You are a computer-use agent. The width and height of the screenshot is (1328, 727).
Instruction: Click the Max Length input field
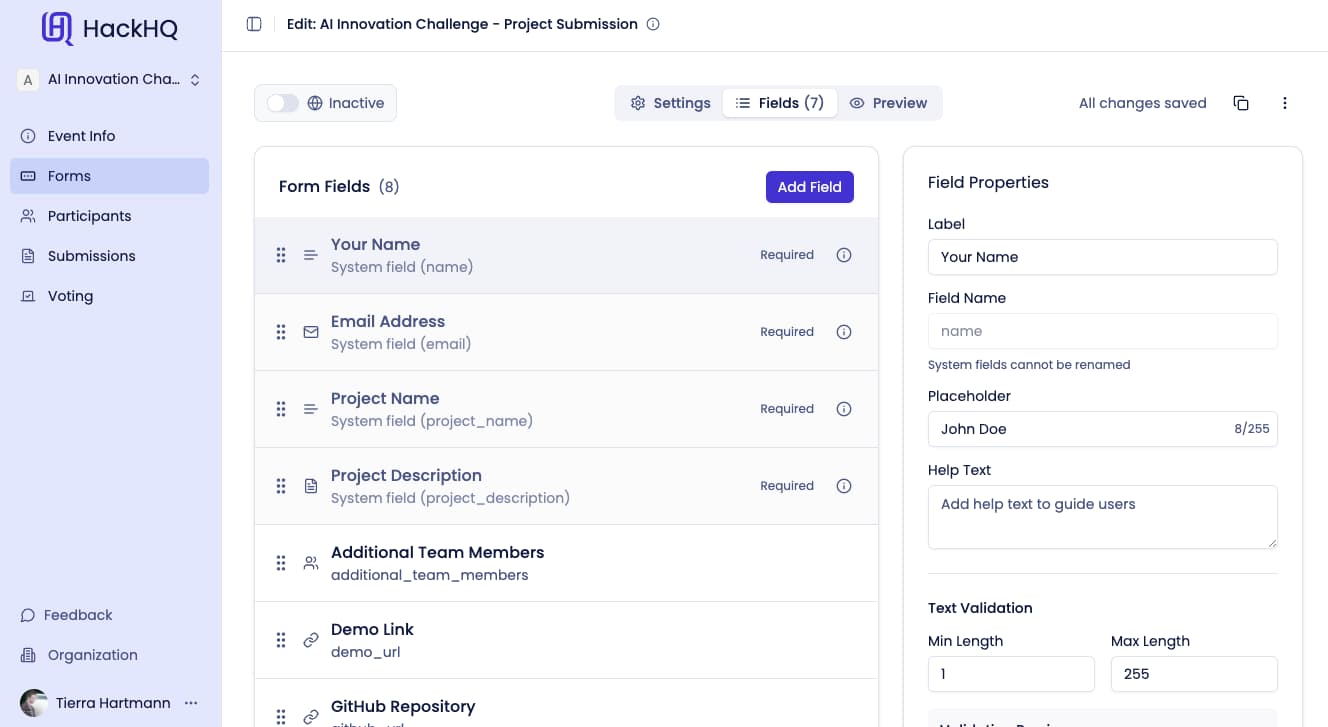click(1193, 674)
